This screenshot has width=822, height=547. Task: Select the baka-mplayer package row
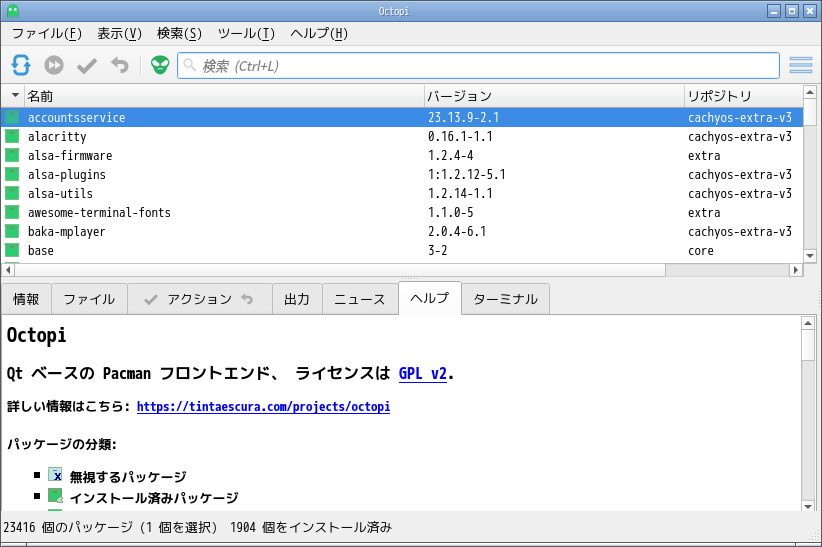[x=402, y=231]
